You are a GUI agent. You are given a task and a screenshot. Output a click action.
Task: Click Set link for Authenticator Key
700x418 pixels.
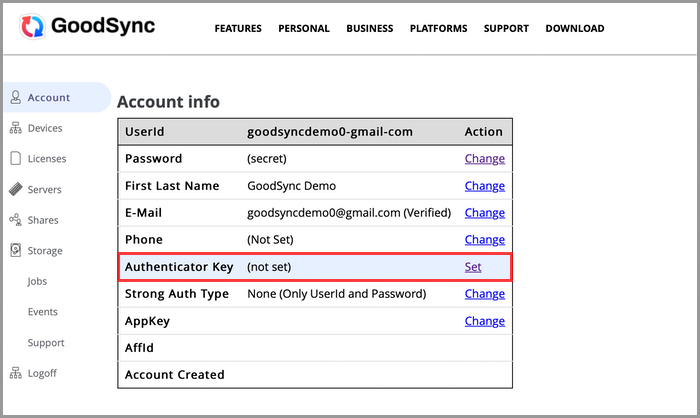tap(473, 267)
